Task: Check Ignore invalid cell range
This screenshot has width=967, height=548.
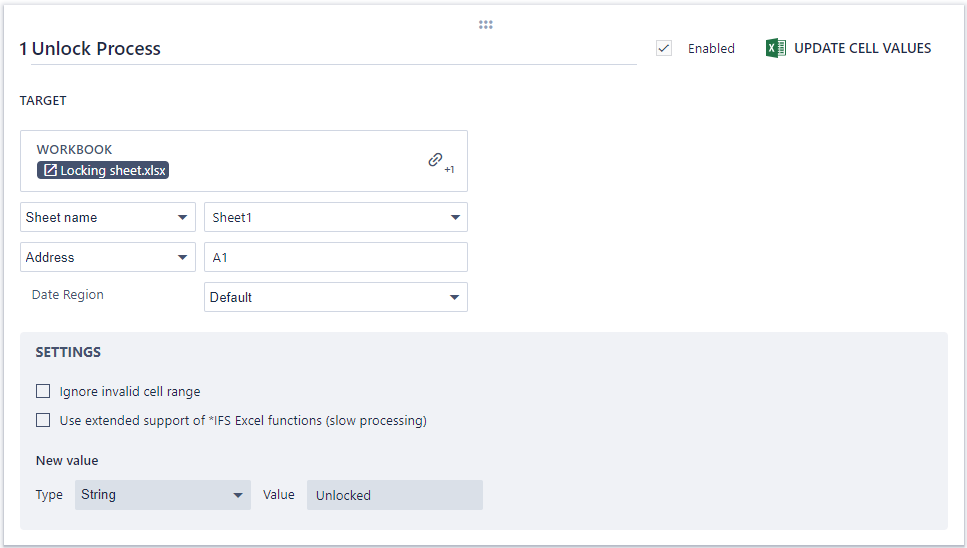Action: point(43,391)
